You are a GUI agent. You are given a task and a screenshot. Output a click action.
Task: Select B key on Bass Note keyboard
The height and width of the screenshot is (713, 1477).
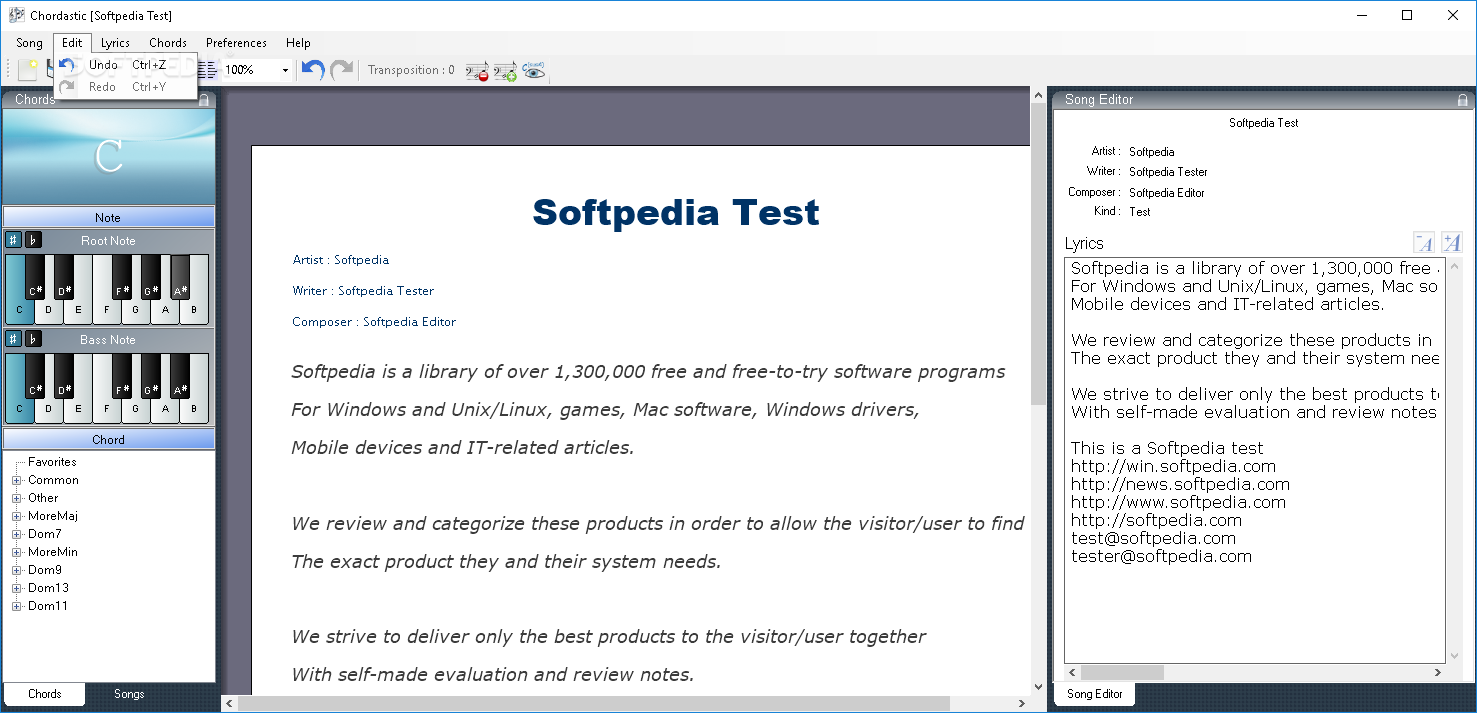click(x=194, y=410)
